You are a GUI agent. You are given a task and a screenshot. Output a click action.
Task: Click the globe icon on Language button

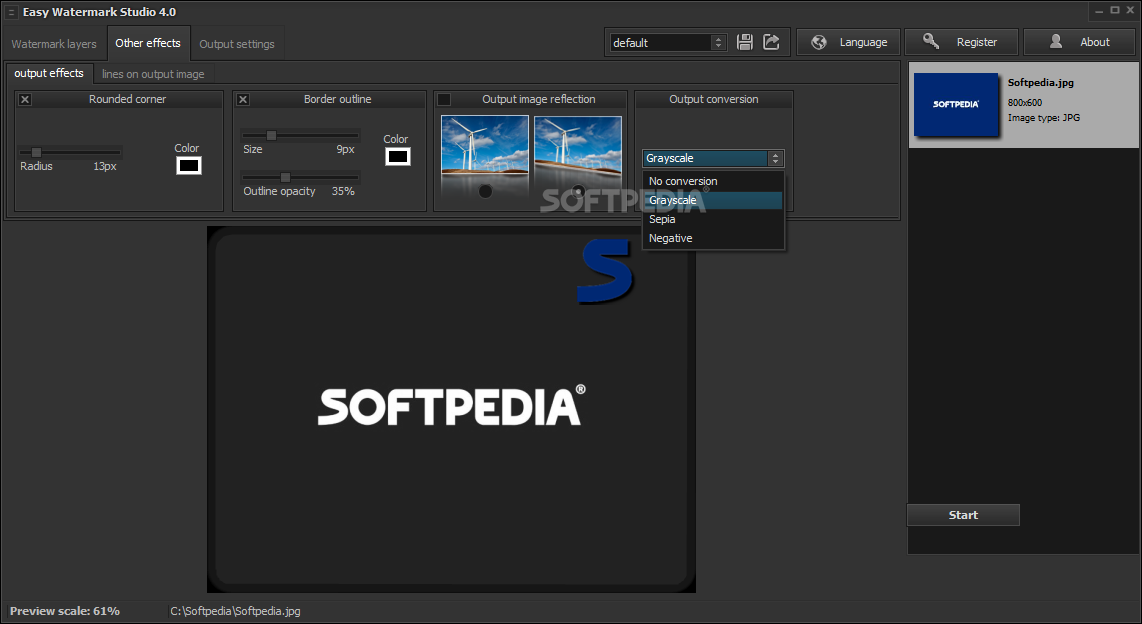coord(819,42)
